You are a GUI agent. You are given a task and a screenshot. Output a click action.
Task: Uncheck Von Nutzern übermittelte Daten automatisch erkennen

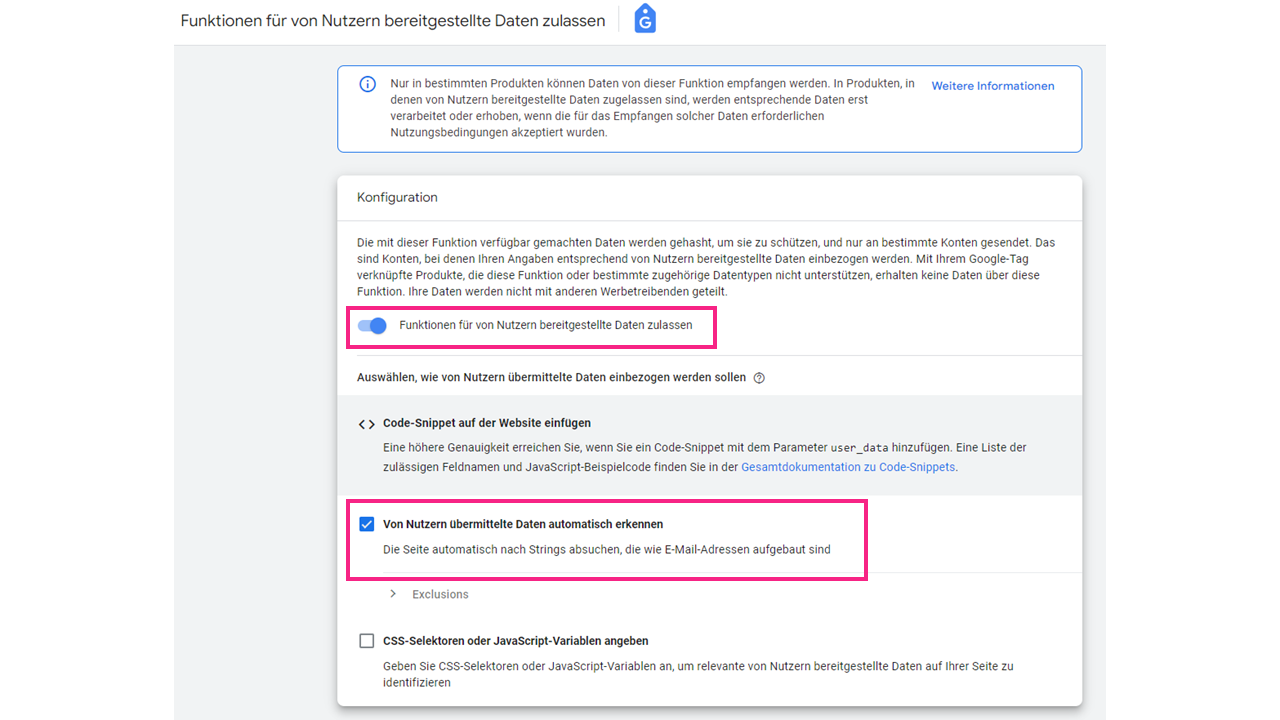pos(367,524)
